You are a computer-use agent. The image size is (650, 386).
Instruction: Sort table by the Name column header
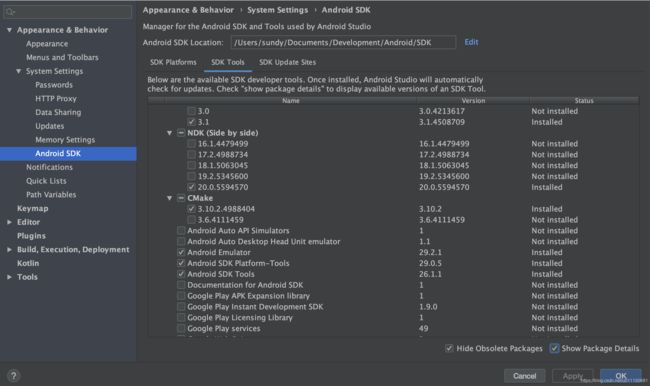[x=291, y=101]
